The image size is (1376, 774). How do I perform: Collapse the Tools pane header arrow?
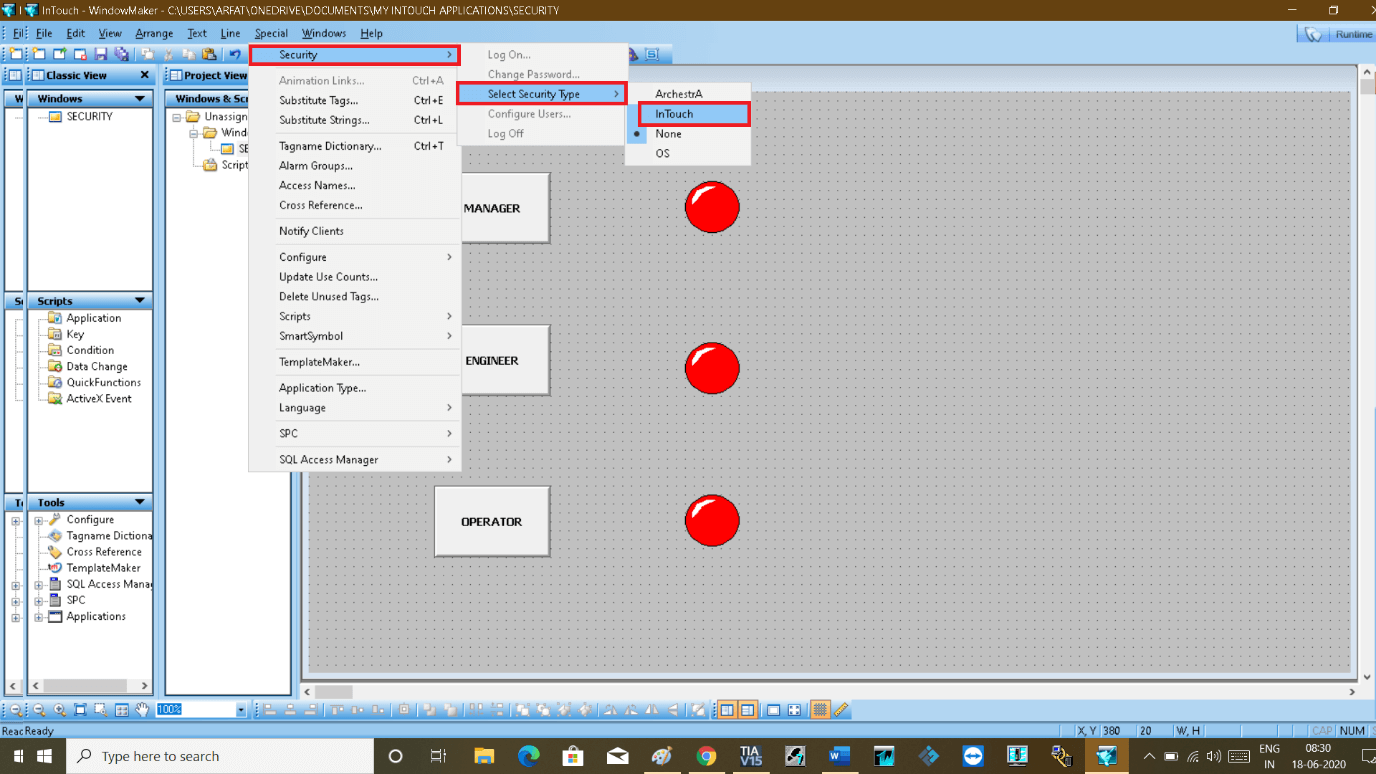click(x=140, y=502)
